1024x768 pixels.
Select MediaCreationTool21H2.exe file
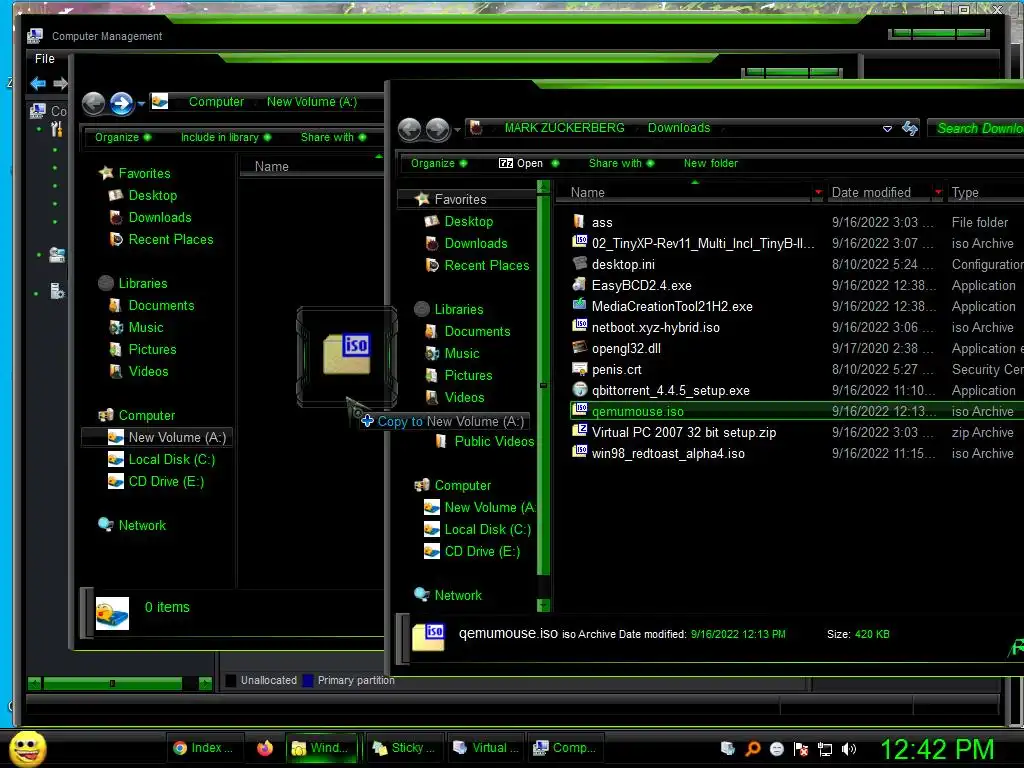672,306
